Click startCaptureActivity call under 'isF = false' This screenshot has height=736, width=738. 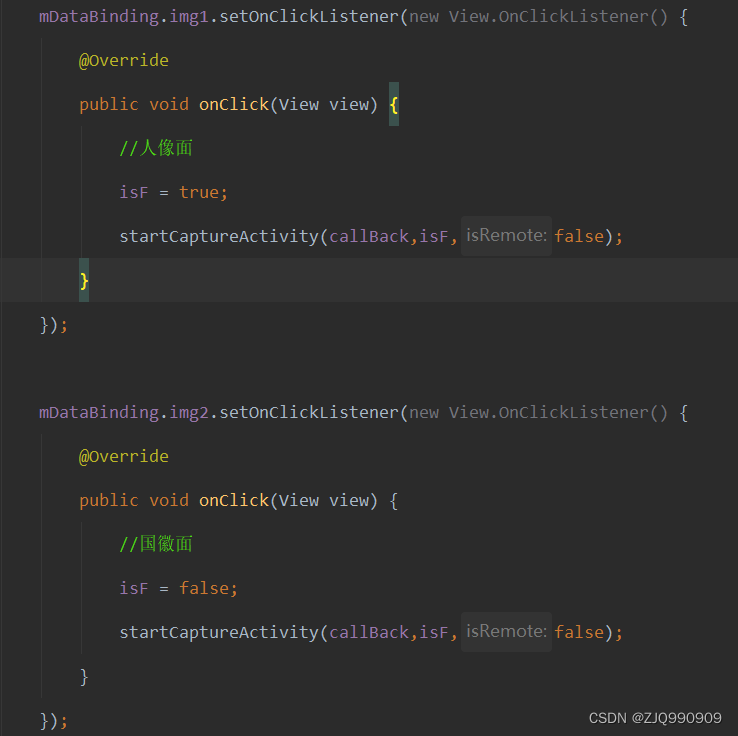(x=219, y=632)
